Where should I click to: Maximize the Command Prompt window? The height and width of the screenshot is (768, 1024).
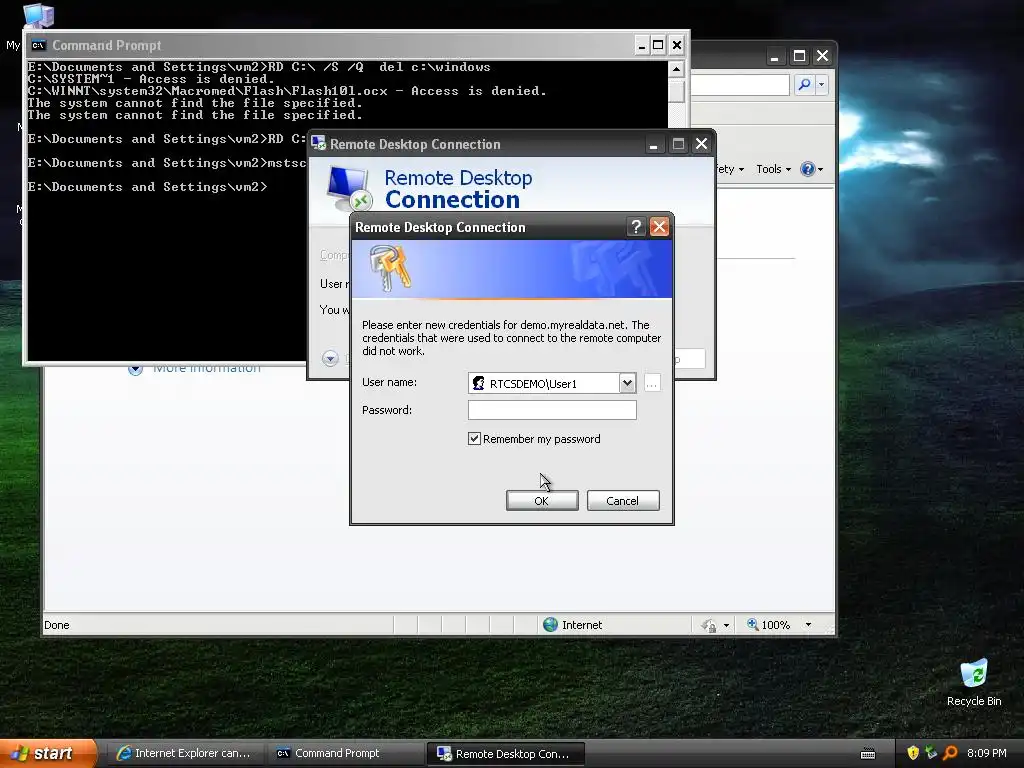pyautogui.click(x=658, y=45)
